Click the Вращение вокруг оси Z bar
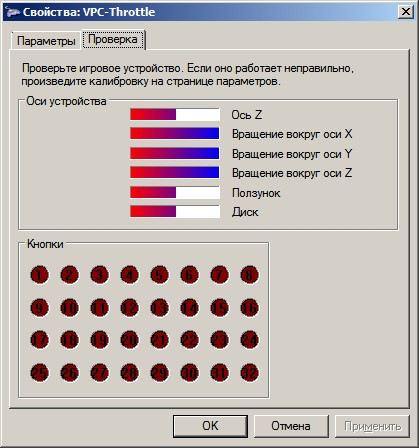419x448 pixels. tap(175, 173)
